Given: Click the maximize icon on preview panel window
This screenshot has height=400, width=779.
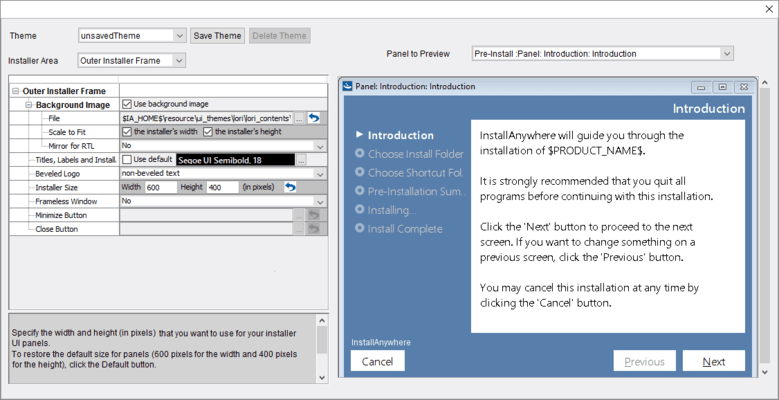Looking at the screenshot, I should click(722, 87).
